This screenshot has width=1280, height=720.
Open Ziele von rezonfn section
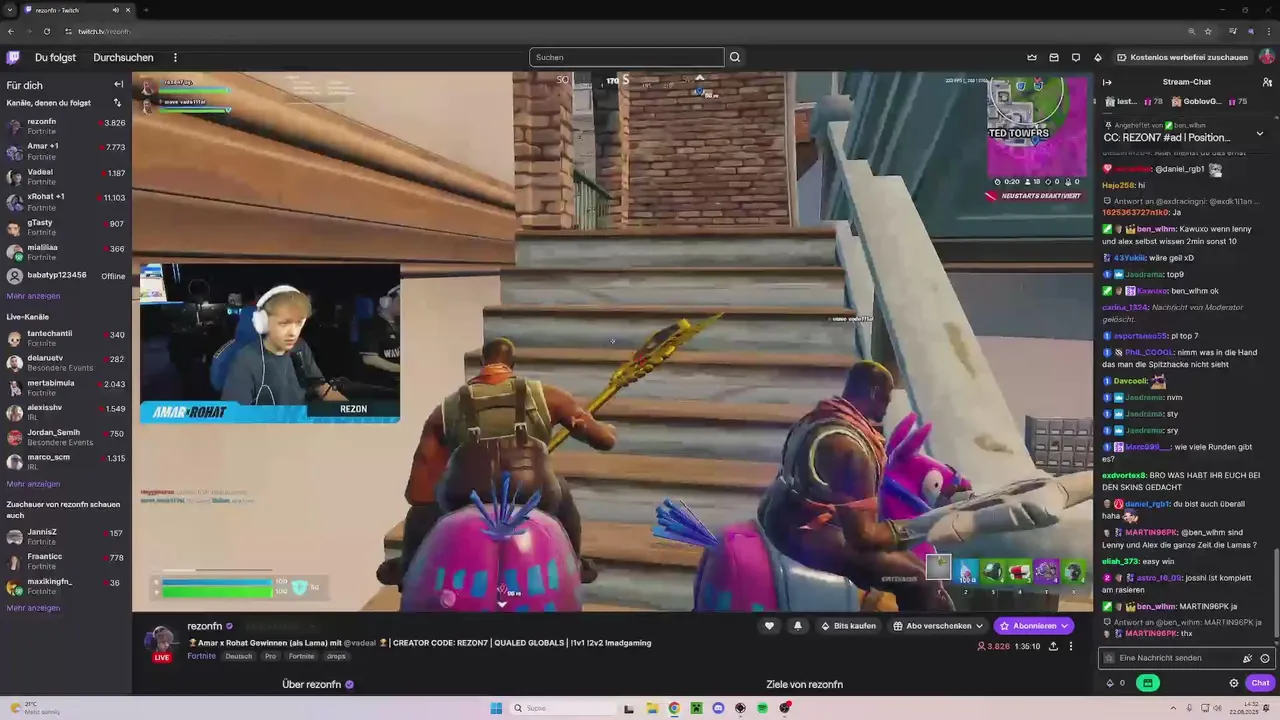[x=804, y=685]
